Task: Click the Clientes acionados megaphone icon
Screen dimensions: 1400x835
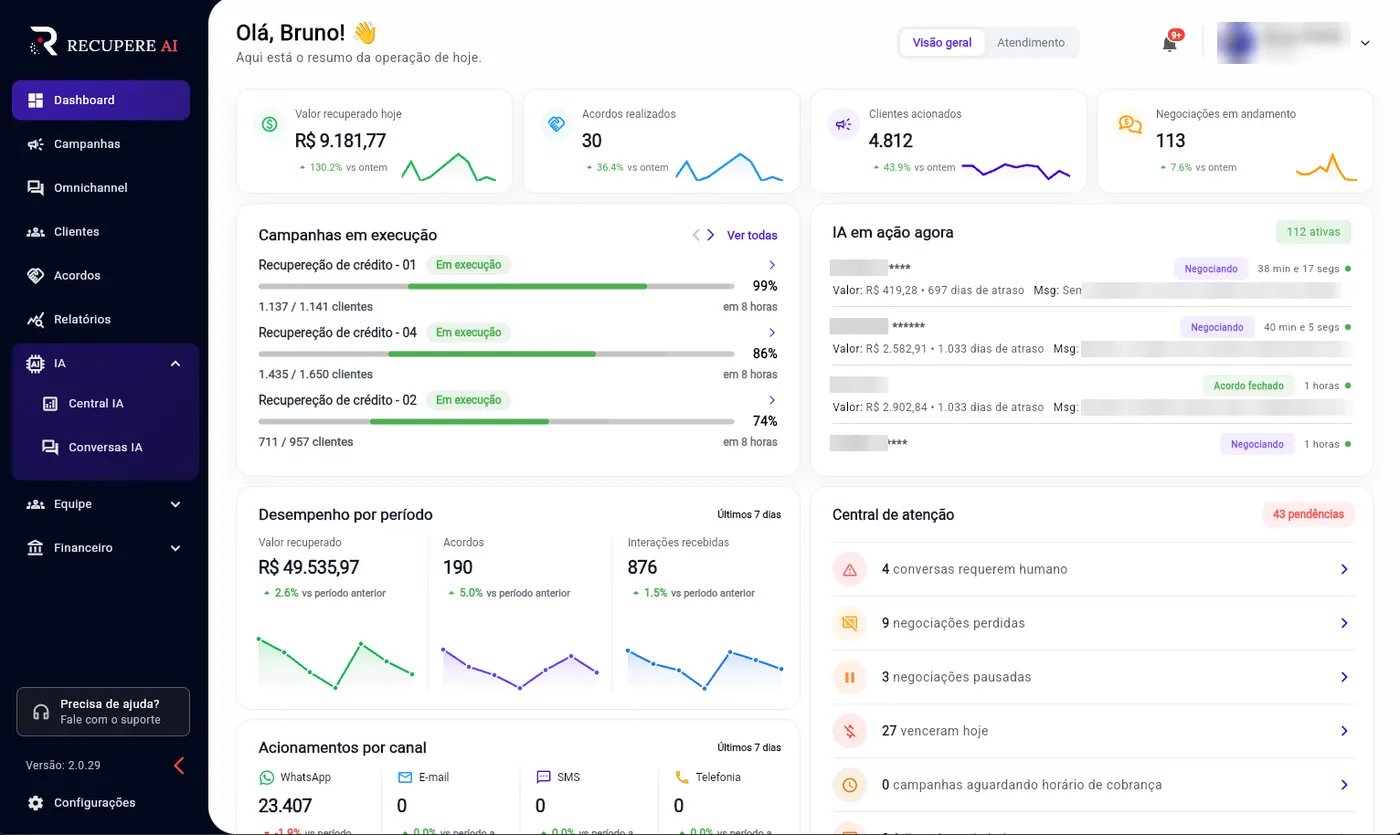Action: 844,124
